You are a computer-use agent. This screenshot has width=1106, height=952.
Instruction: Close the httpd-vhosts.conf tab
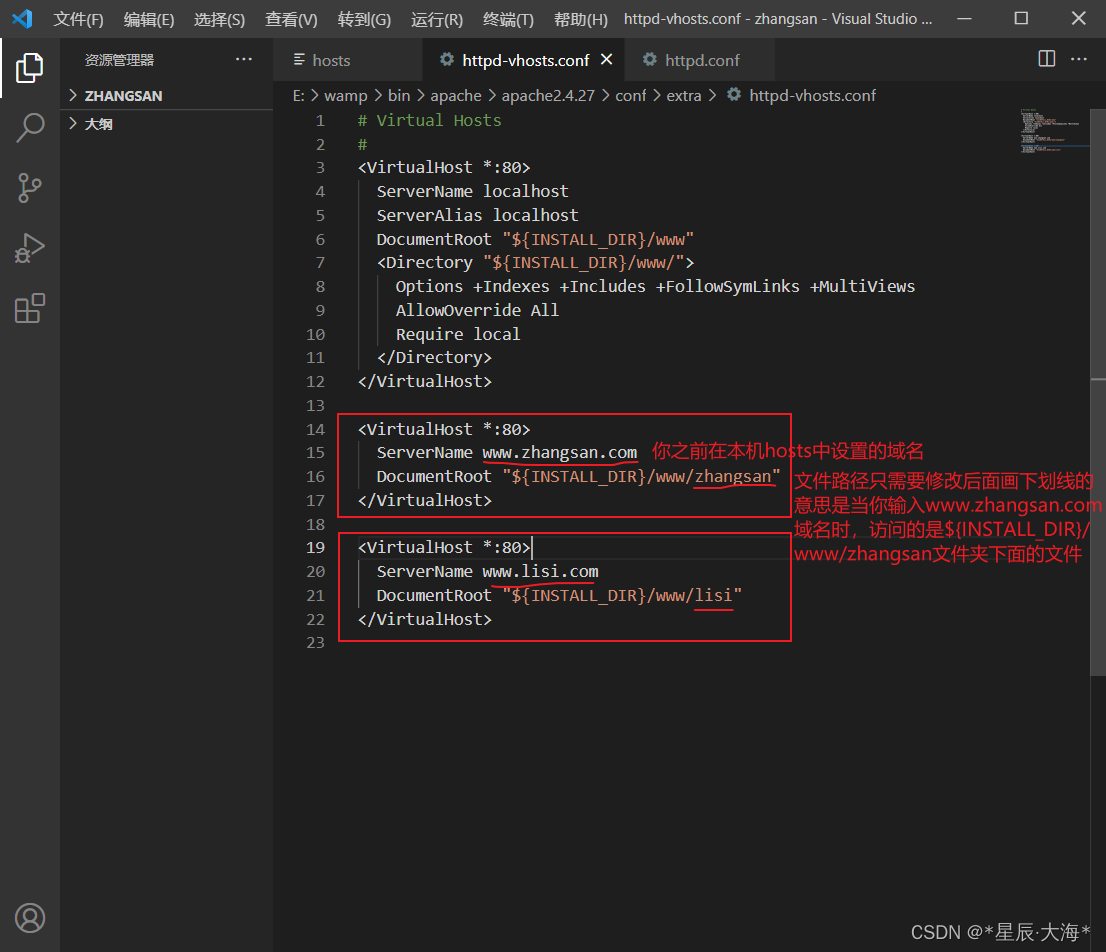607,60
